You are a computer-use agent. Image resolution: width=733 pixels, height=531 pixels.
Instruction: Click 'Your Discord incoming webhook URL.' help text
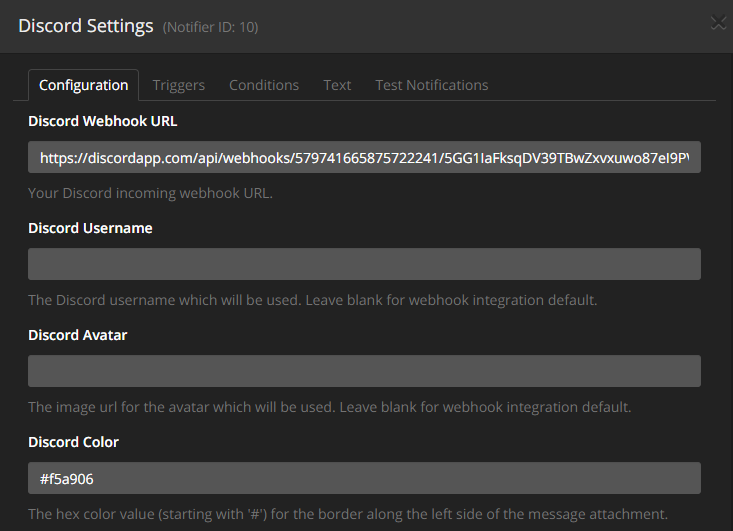coord(150,193)
